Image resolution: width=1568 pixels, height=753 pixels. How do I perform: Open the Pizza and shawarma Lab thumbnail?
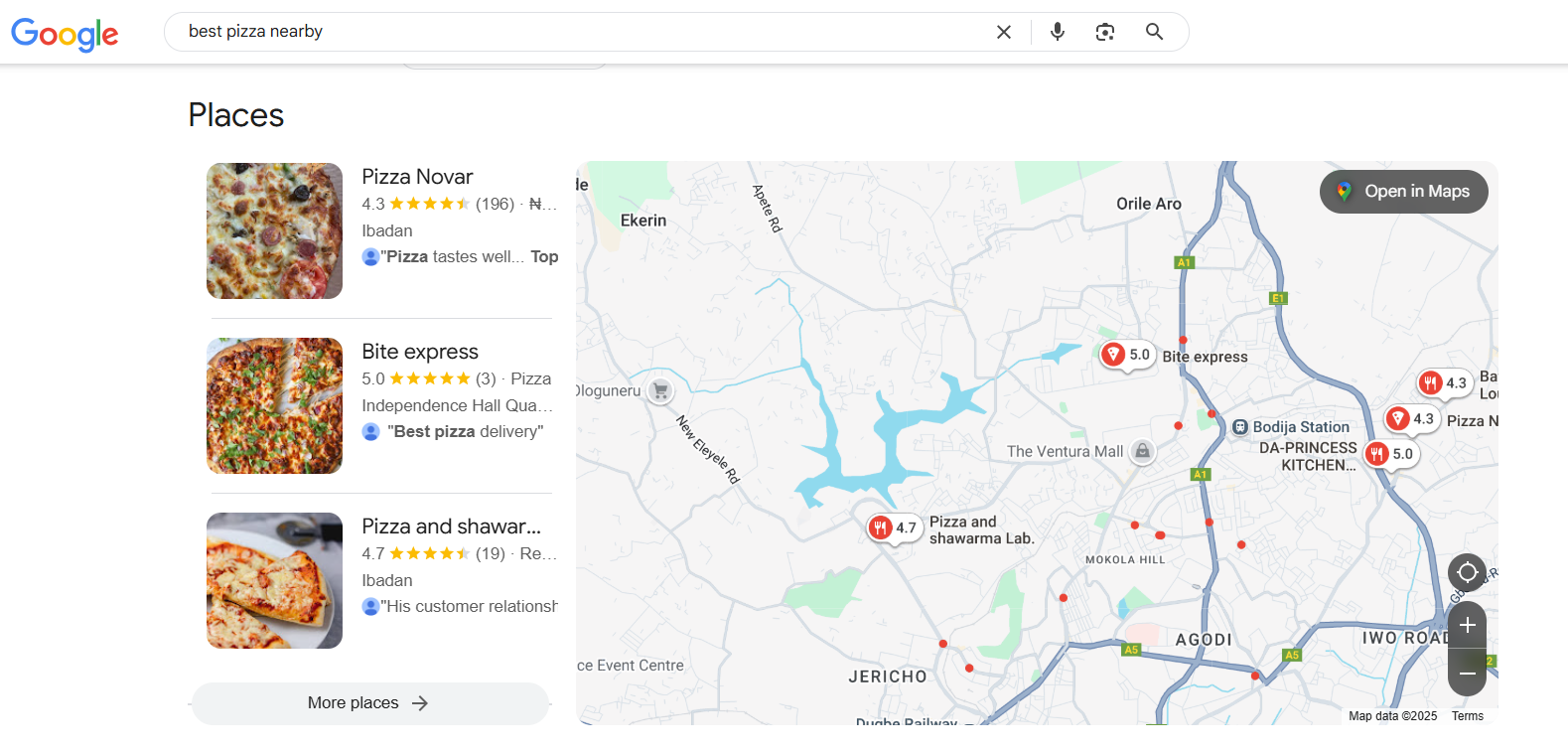coord(274,581)
